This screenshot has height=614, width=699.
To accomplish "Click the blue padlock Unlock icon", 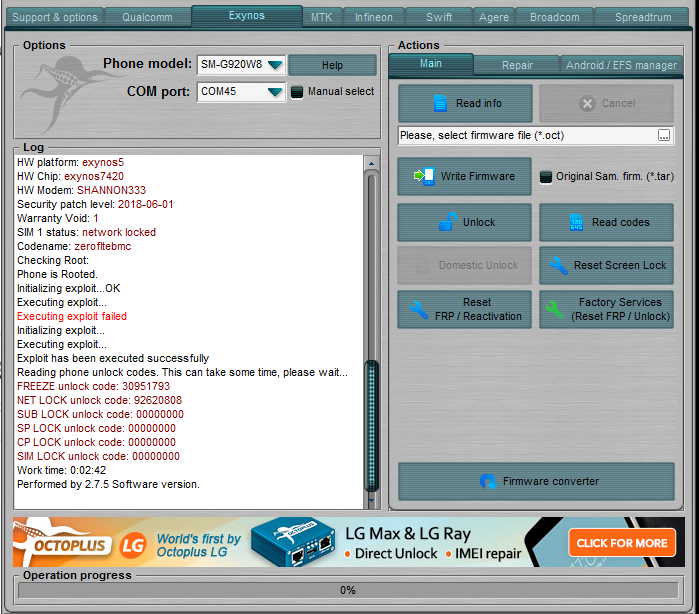I will (448, 222).
